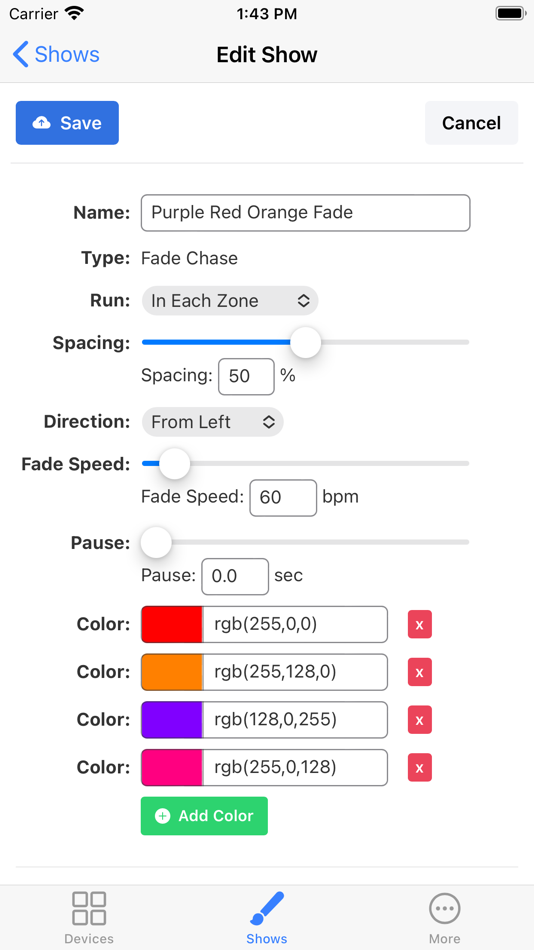Click the Save button with cloud icon
Image resolution: width=534 pixels, height=950 pixels.
pos(67,123)
